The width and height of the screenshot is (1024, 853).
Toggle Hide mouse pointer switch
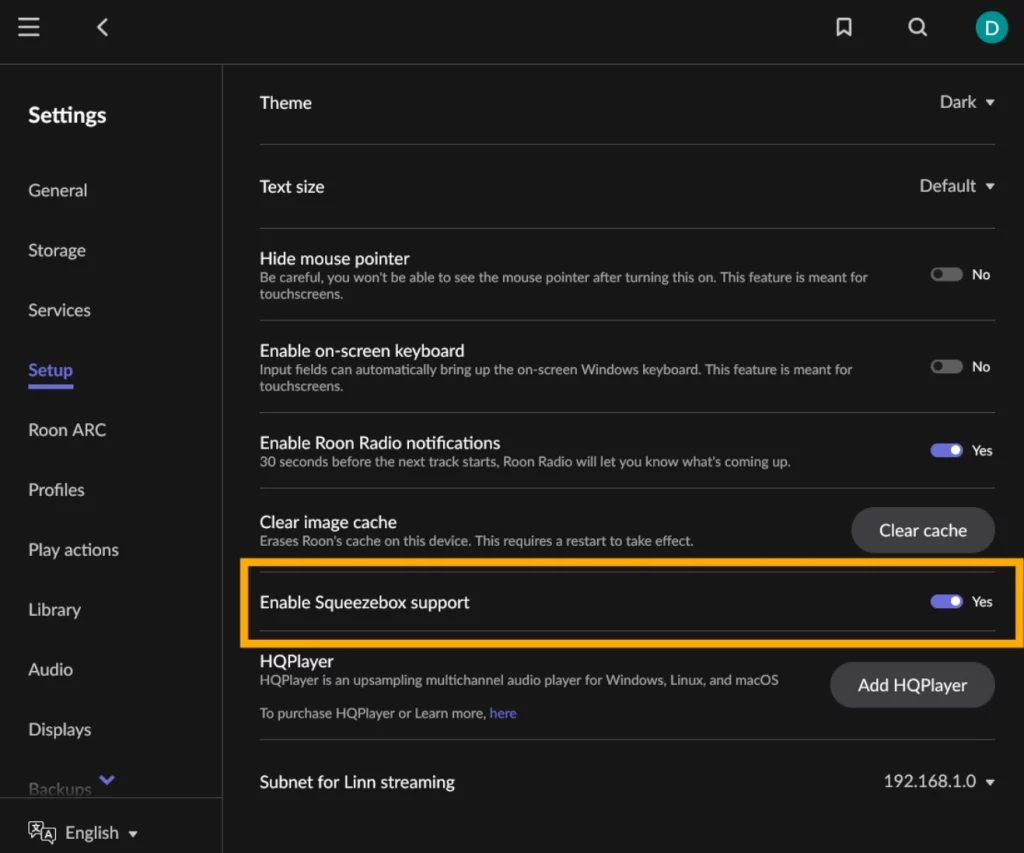946,274
